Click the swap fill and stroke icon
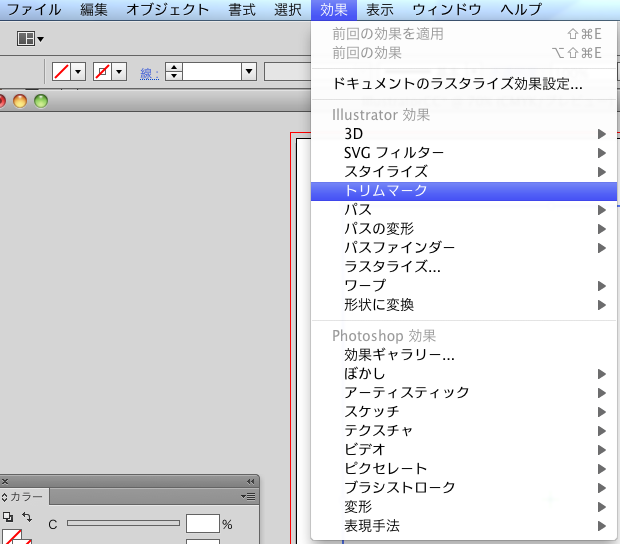 coord(27,516)
